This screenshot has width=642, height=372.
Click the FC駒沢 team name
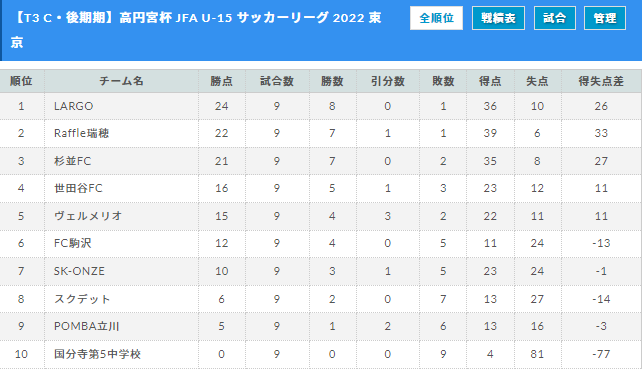[x=72, y=243]
